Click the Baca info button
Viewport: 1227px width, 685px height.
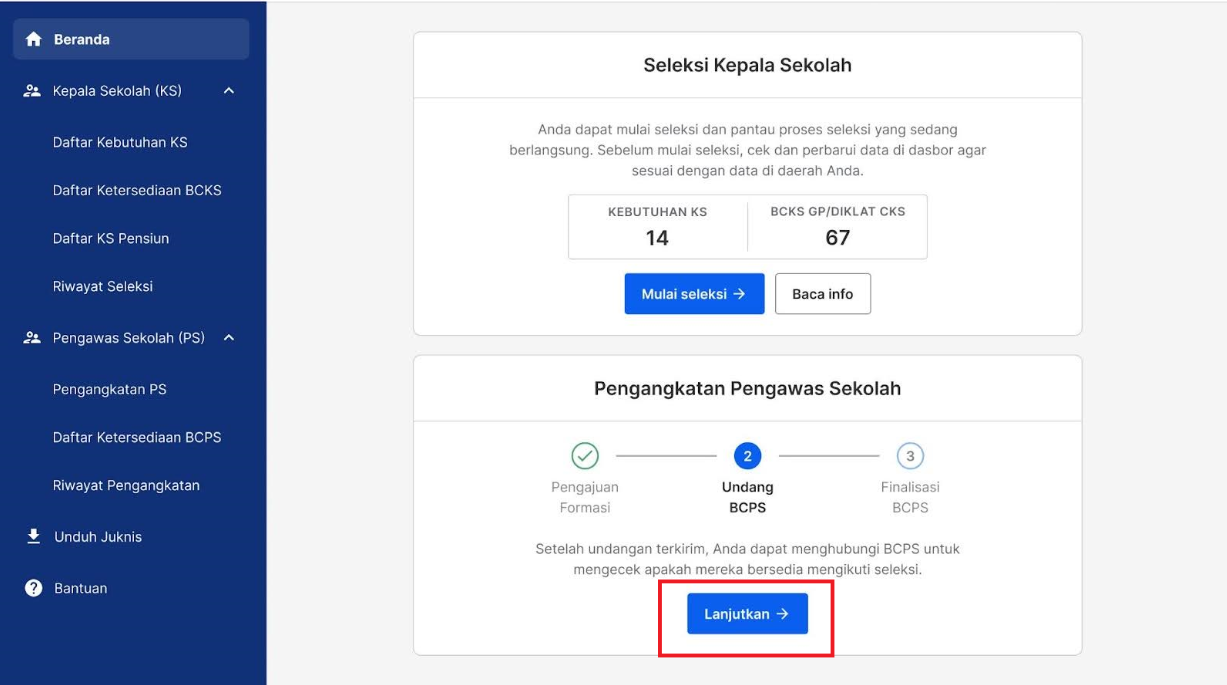click(822, 294)
